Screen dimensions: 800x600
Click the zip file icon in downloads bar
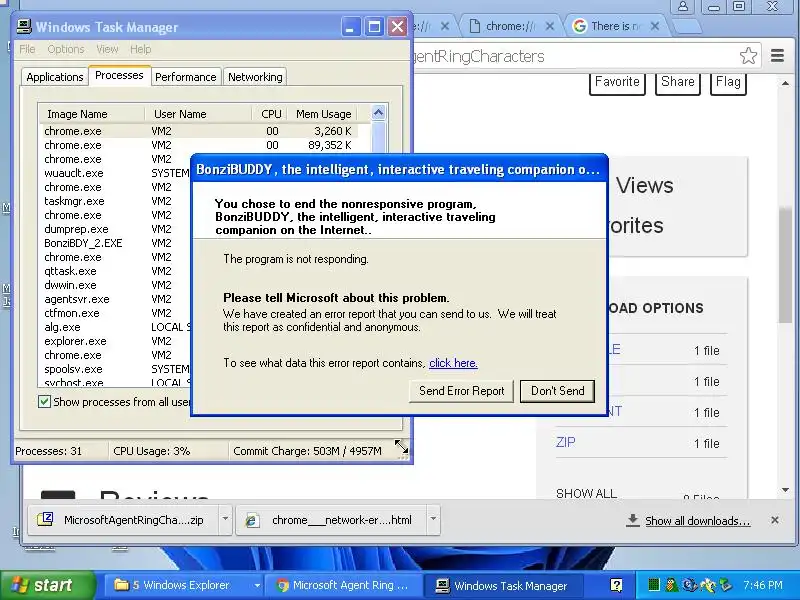[x=45, y=519]
